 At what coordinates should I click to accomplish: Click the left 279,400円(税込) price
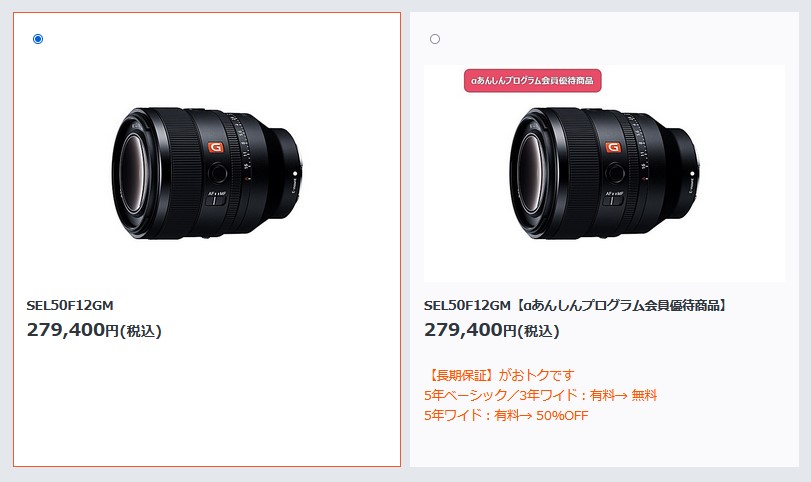(x=94, y=330)
